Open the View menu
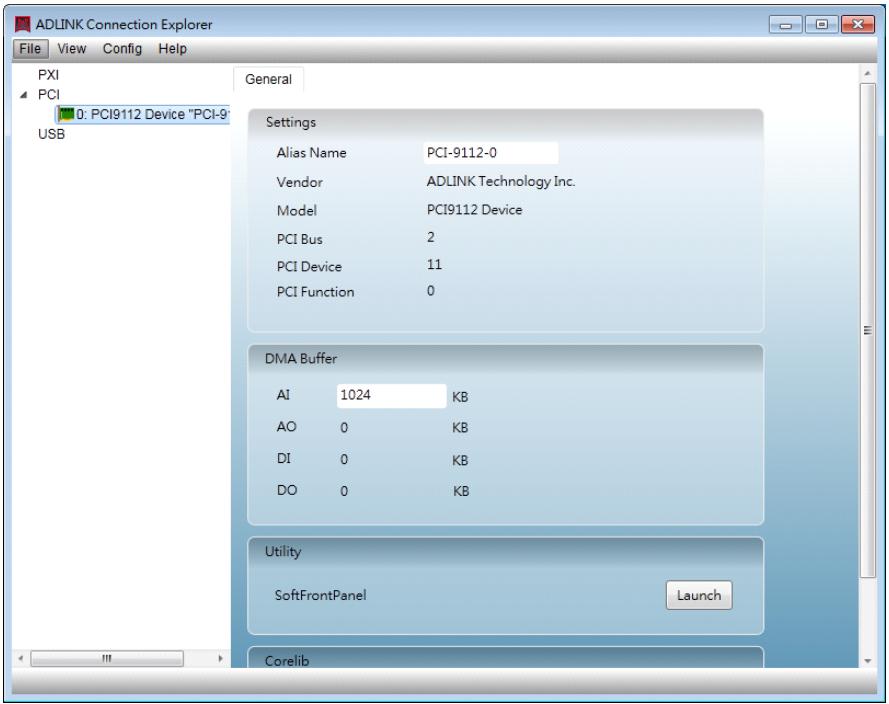889x704 pixels. click(x=71, y=49)
